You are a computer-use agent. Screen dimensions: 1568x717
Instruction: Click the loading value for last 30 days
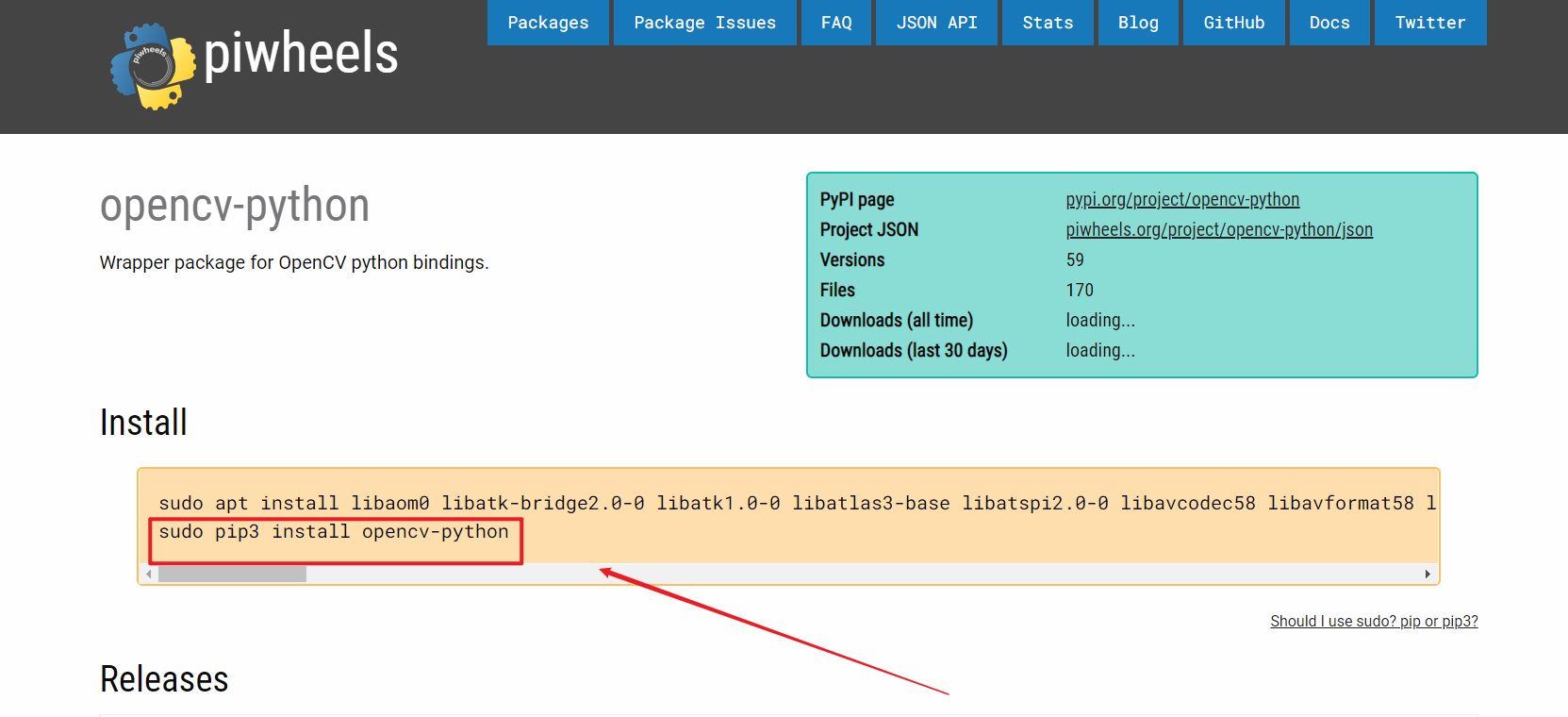[x=1100, y=350]
